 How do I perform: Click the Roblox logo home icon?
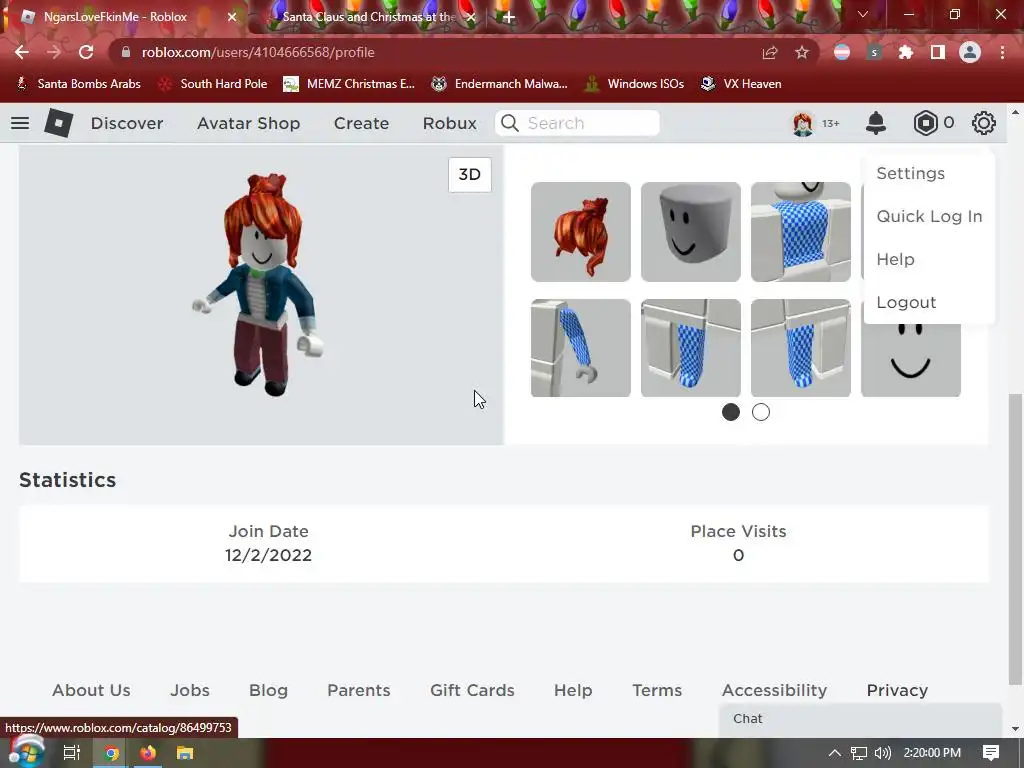[x=58, y=123]
